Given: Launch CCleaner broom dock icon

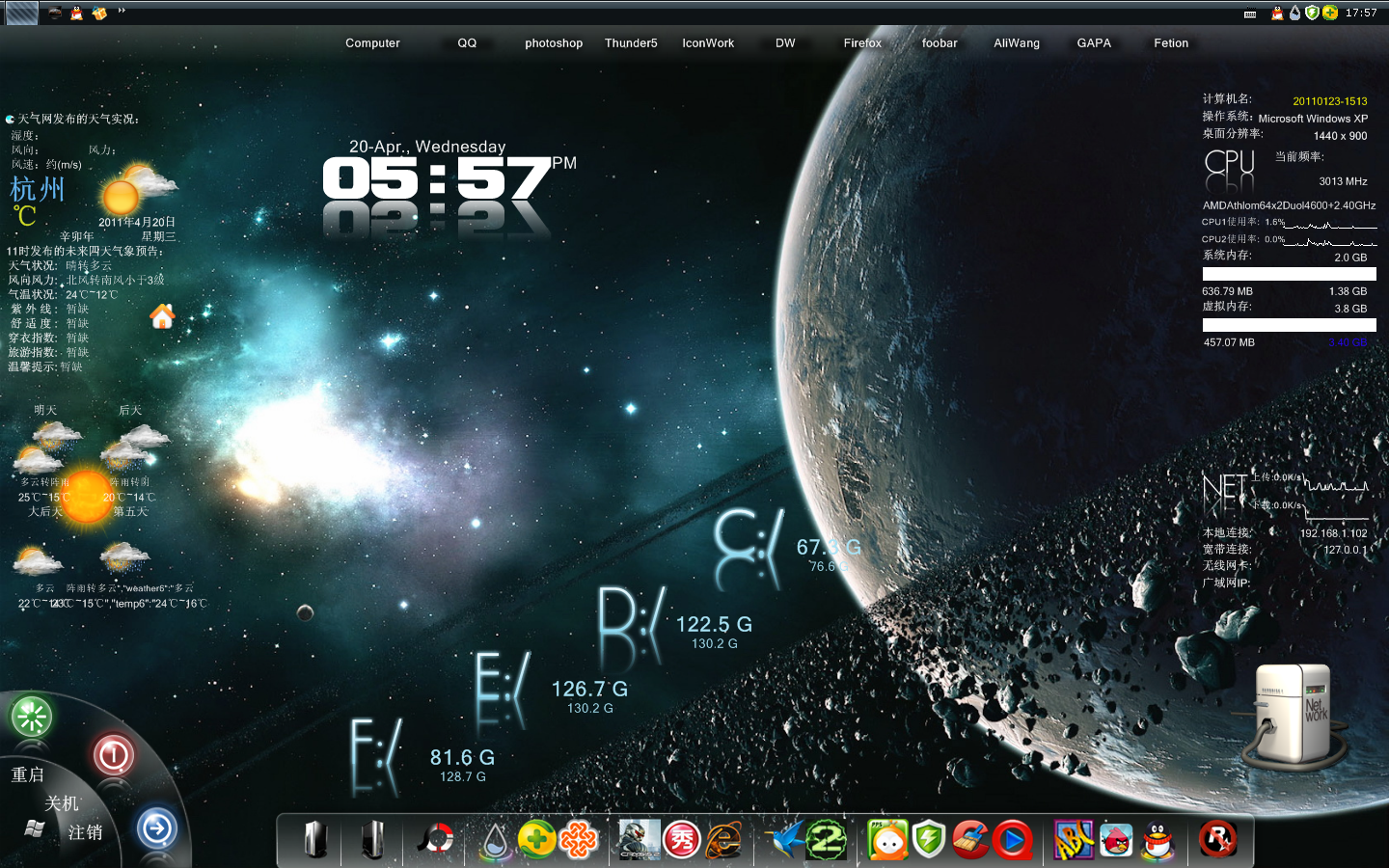Looking at the screenshot, I should [x=970, y=840].
